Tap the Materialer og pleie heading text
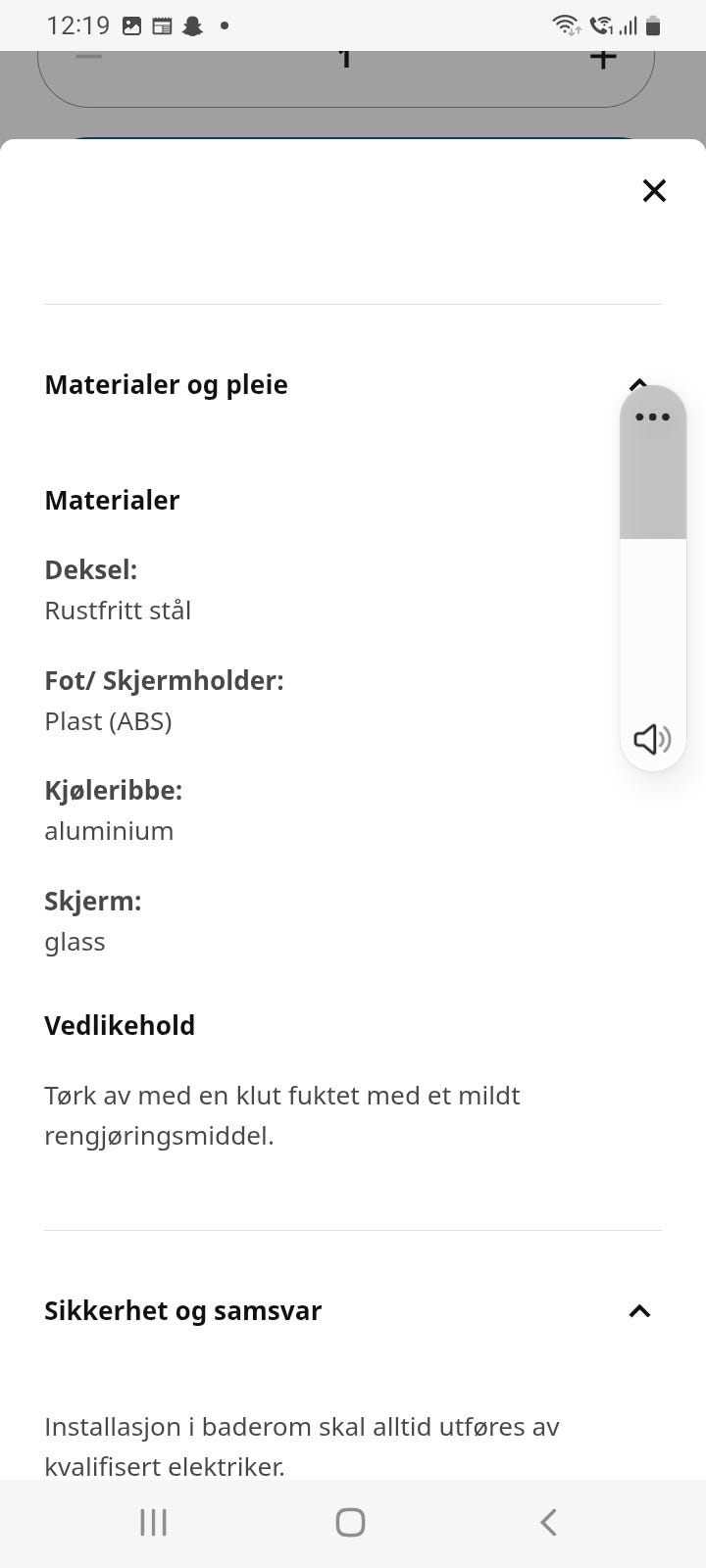 [166, 384]
